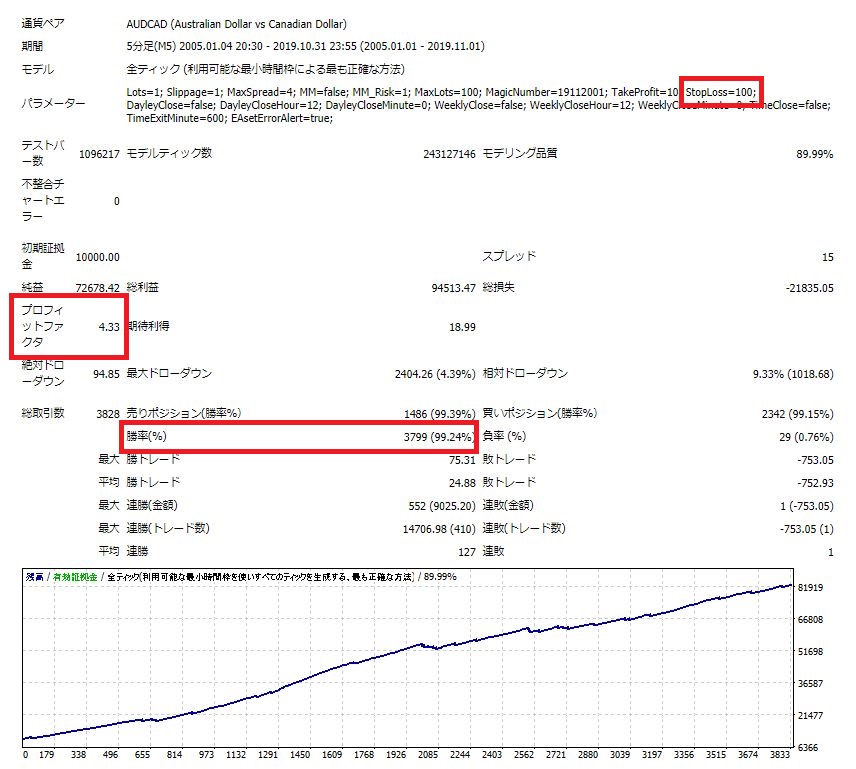
Task: Click the modelling quality value 89.99%
Action: [x=815, y=154]
